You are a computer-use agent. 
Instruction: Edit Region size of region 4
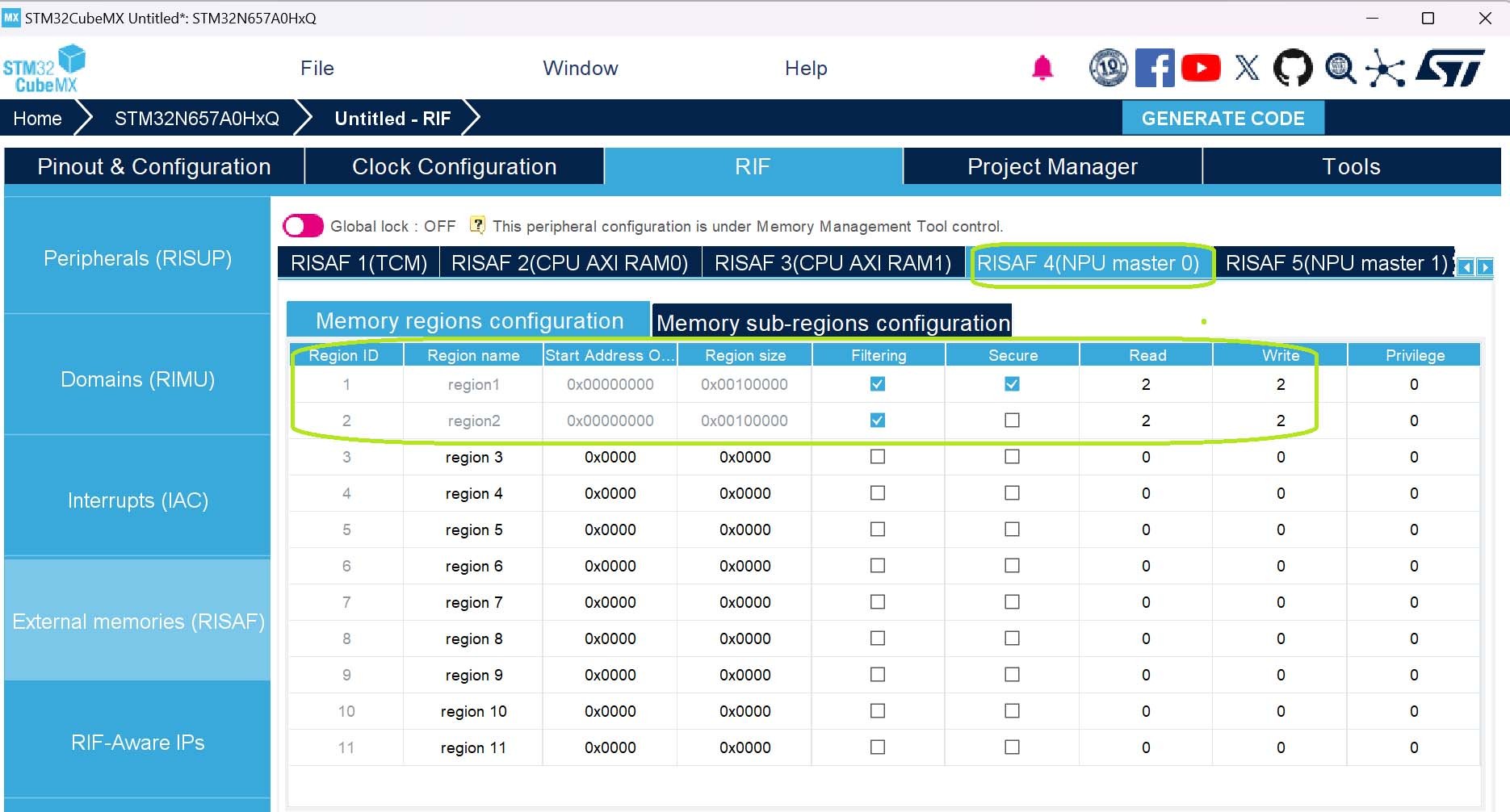pyautogui.click(x=745, y=493)
